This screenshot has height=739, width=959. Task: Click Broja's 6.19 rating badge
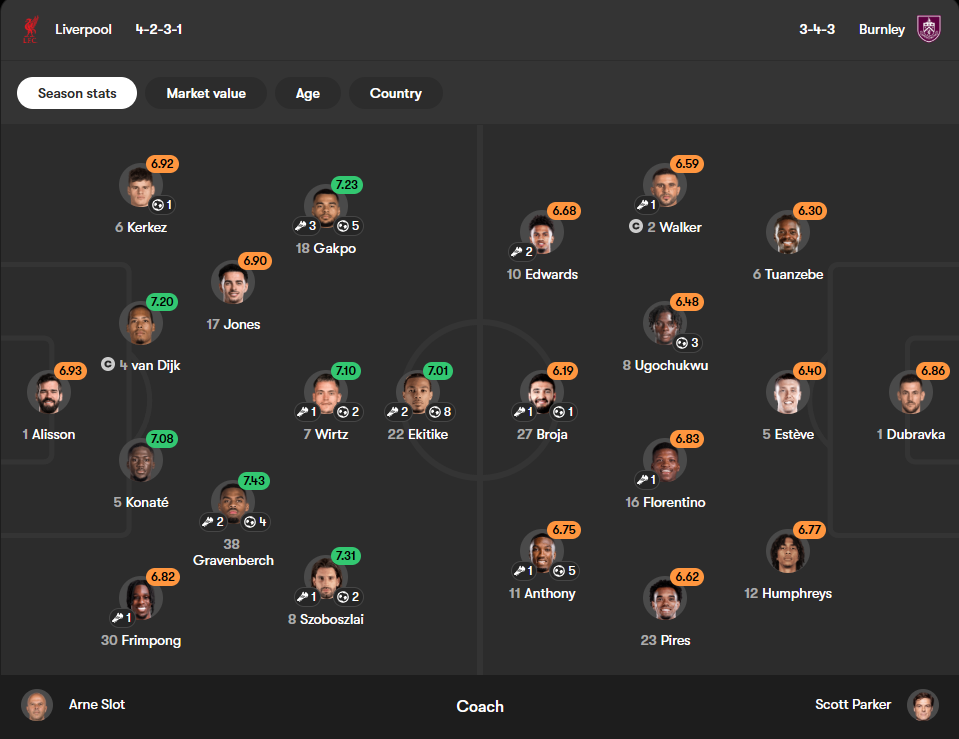[x=563, y=371]
